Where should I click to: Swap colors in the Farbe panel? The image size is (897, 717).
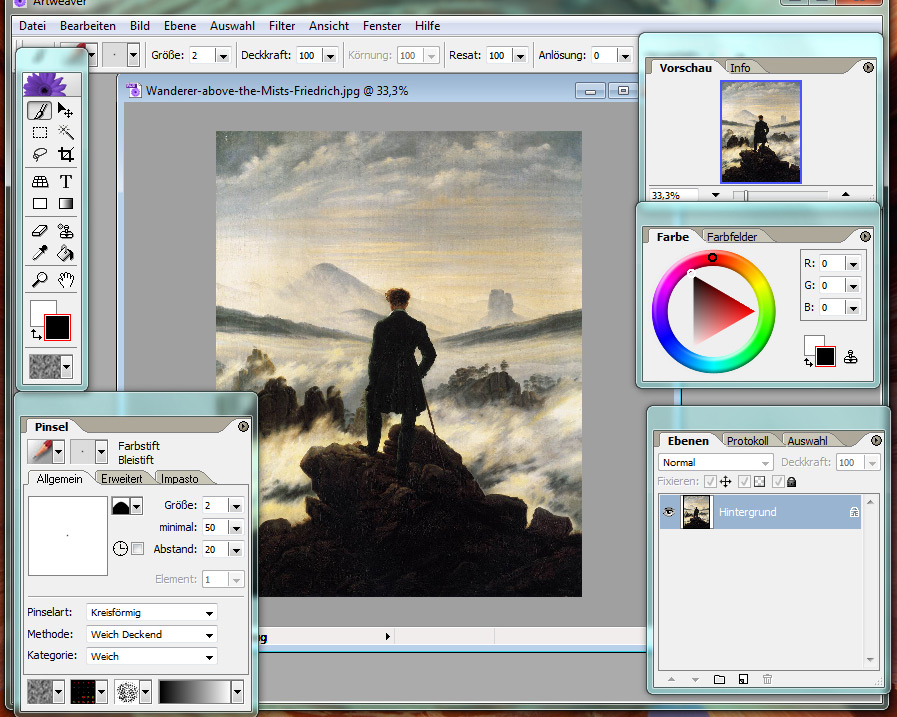coord(808,362)
